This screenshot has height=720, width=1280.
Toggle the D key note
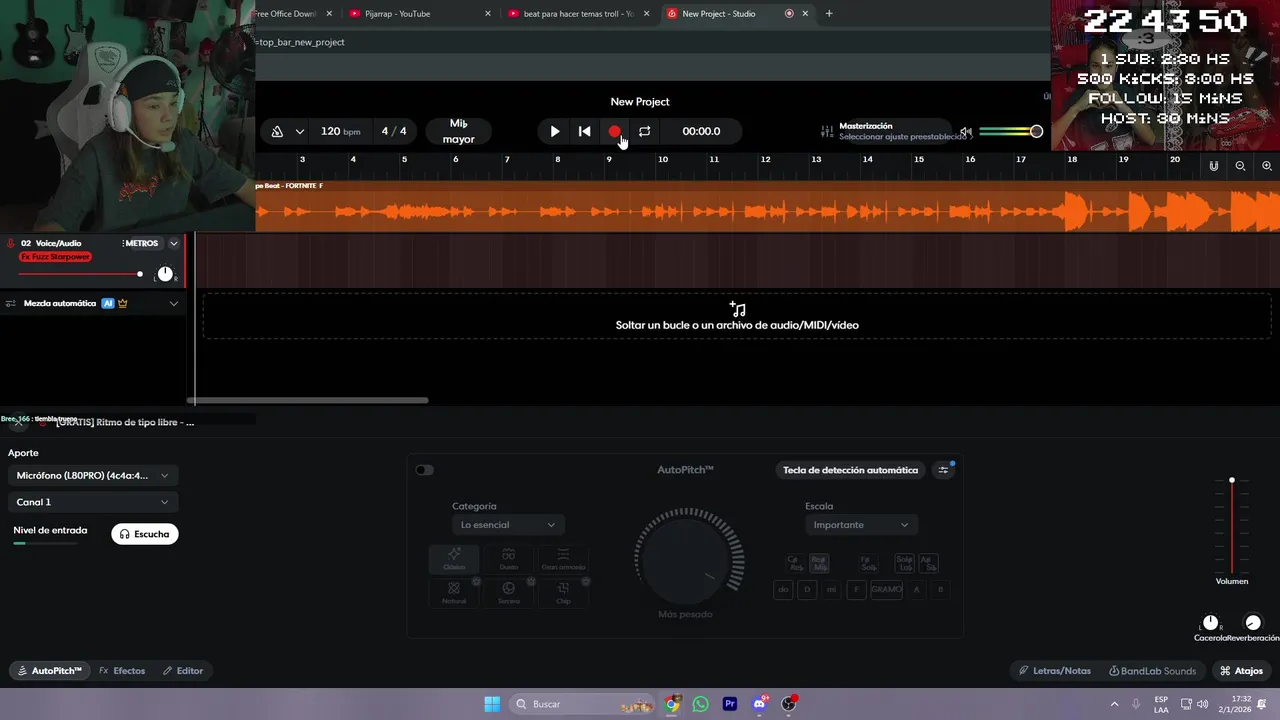click(x=807, y=590)
